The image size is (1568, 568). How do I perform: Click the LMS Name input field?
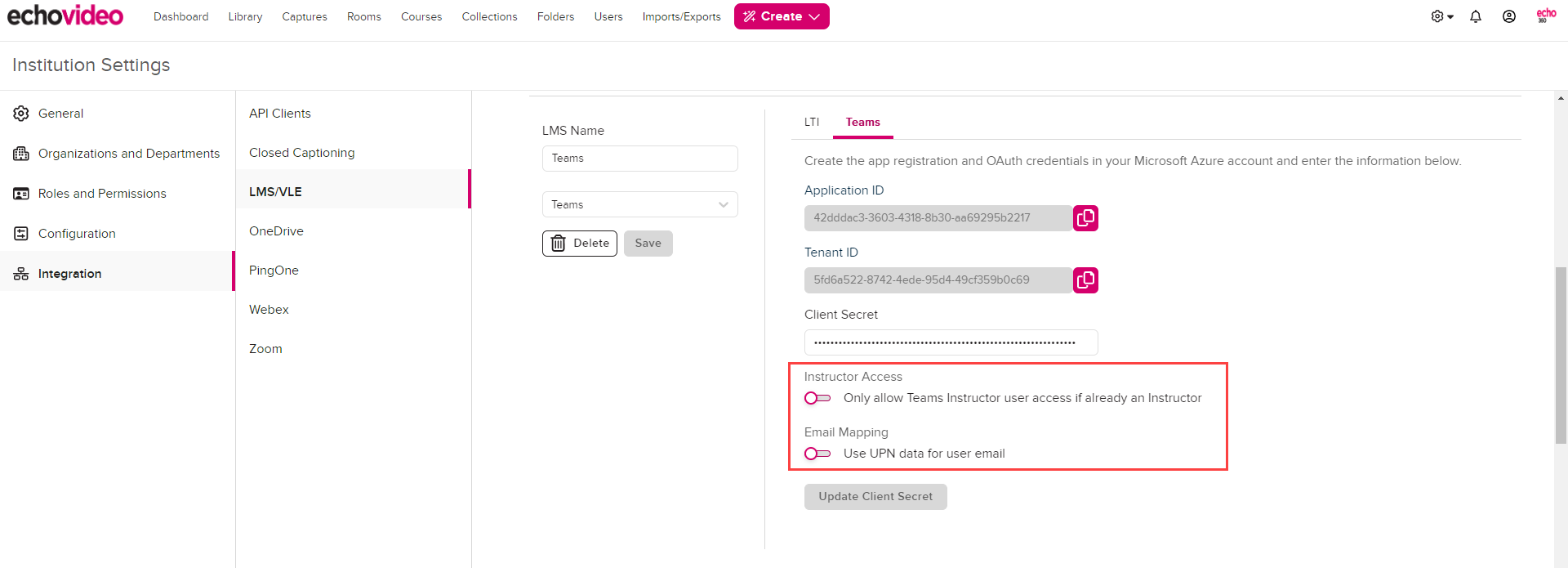pos(640,159)
